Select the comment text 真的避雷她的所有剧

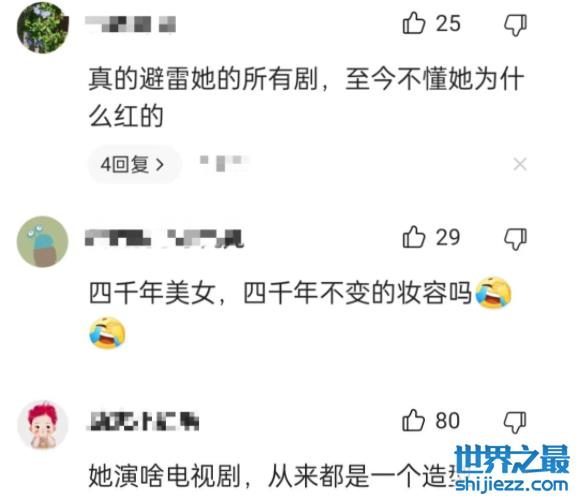(203, 79)
